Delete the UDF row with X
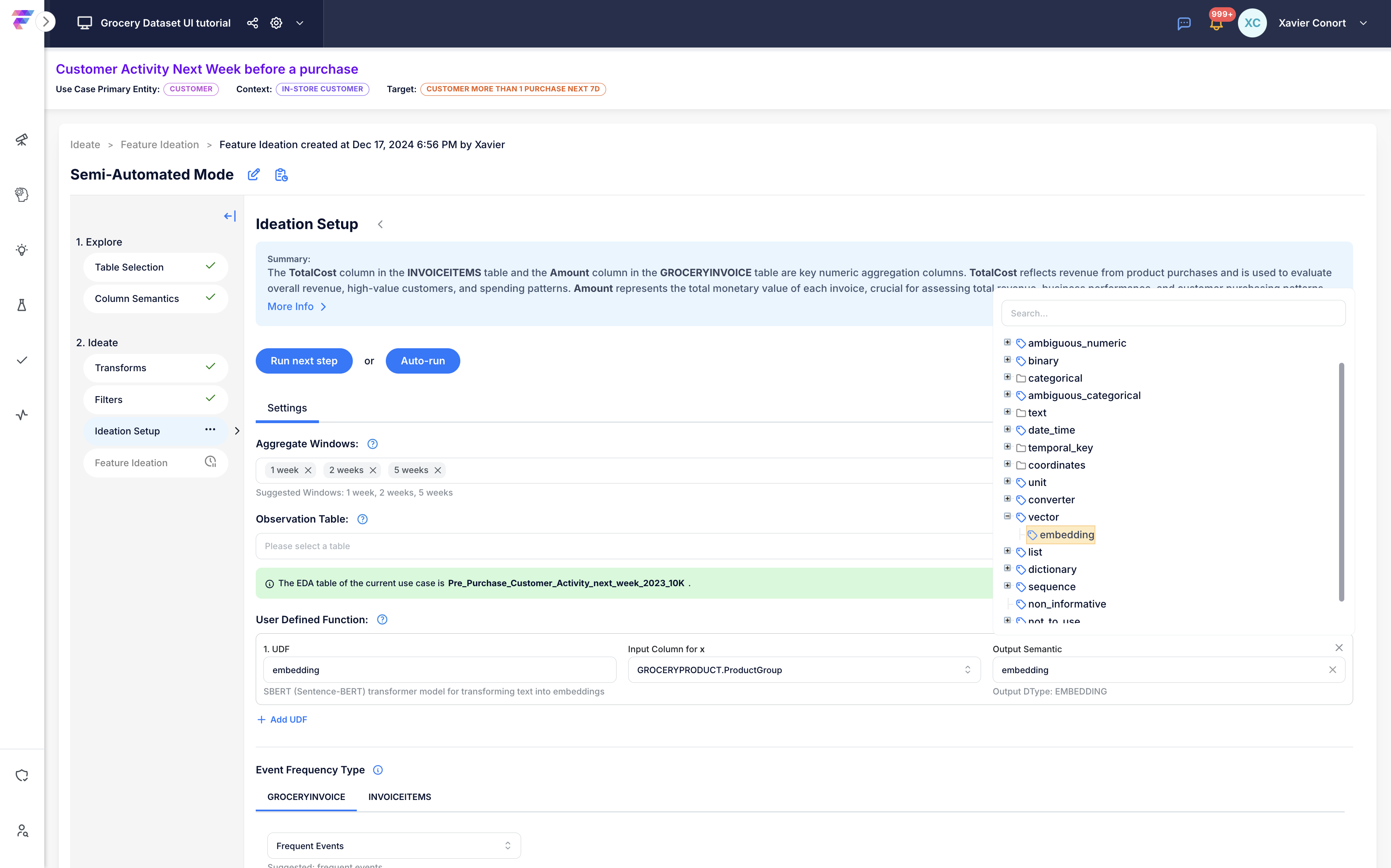This screenshot has height=868, width=1391. (1339, 647)
